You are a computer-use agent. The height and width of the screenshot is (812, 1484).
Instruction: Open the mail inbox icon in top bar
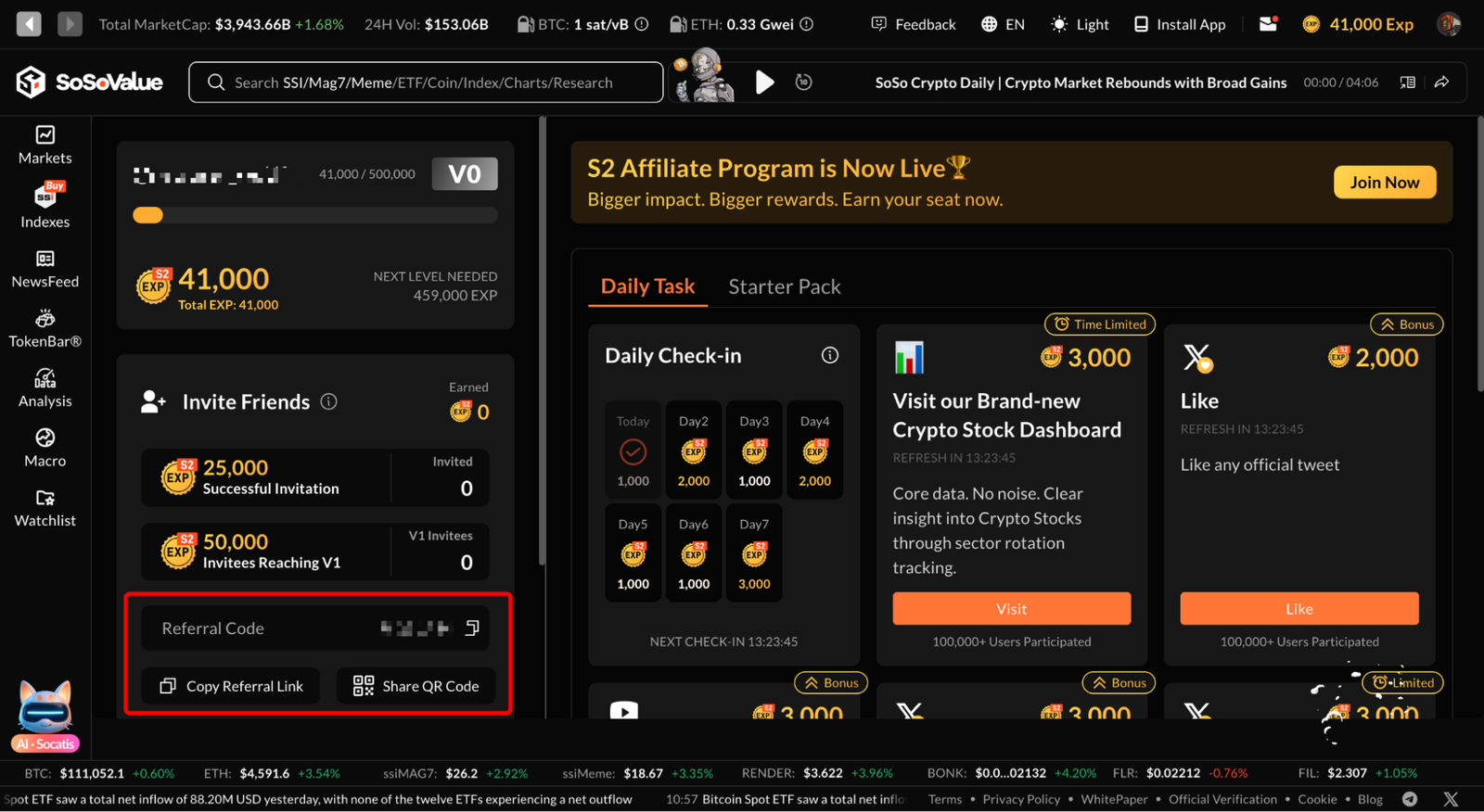pyautogui.click(x=1269, y=24)
